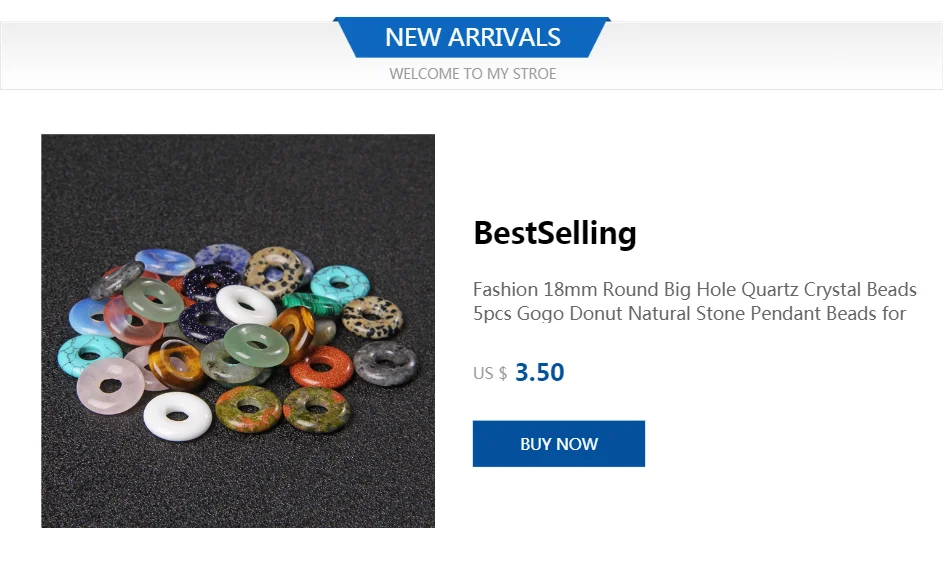
Task: Click the pale pink rose quartz donut bead
Action: point(111,385)
